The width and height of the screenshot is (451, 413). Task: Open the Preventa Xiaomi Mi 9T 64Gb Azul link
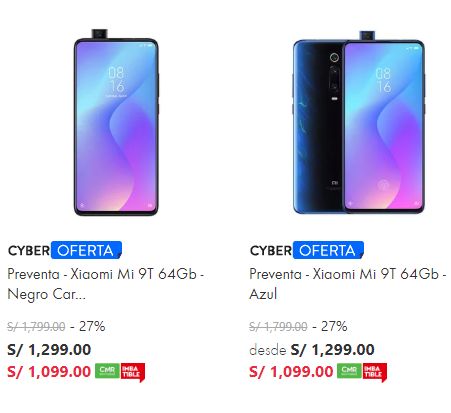[348, 284]
